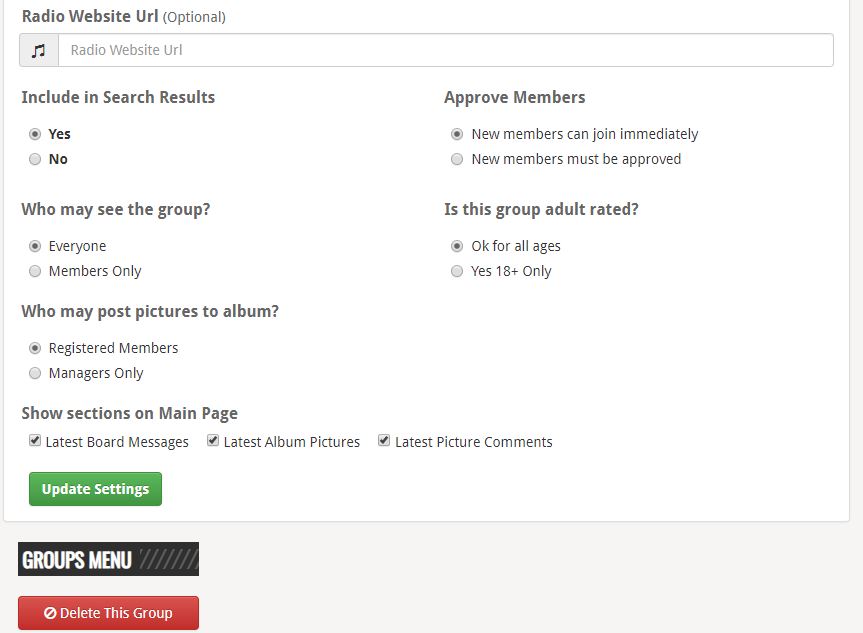The height and width of the screenshot is (633, 863).
Task: Select Members Only visibility option
Action: [x=35, y=271]
